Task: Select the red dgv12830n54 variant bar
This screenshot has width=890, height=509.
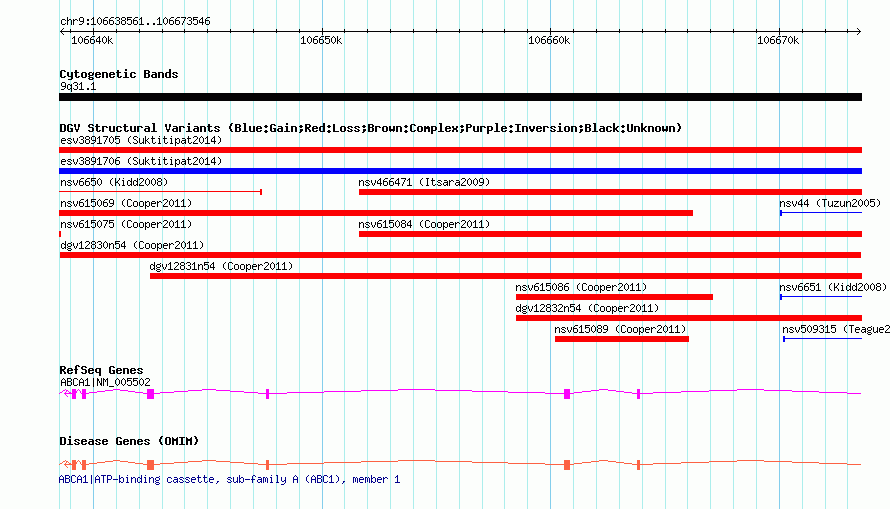Action: click(x=460, y=255)
